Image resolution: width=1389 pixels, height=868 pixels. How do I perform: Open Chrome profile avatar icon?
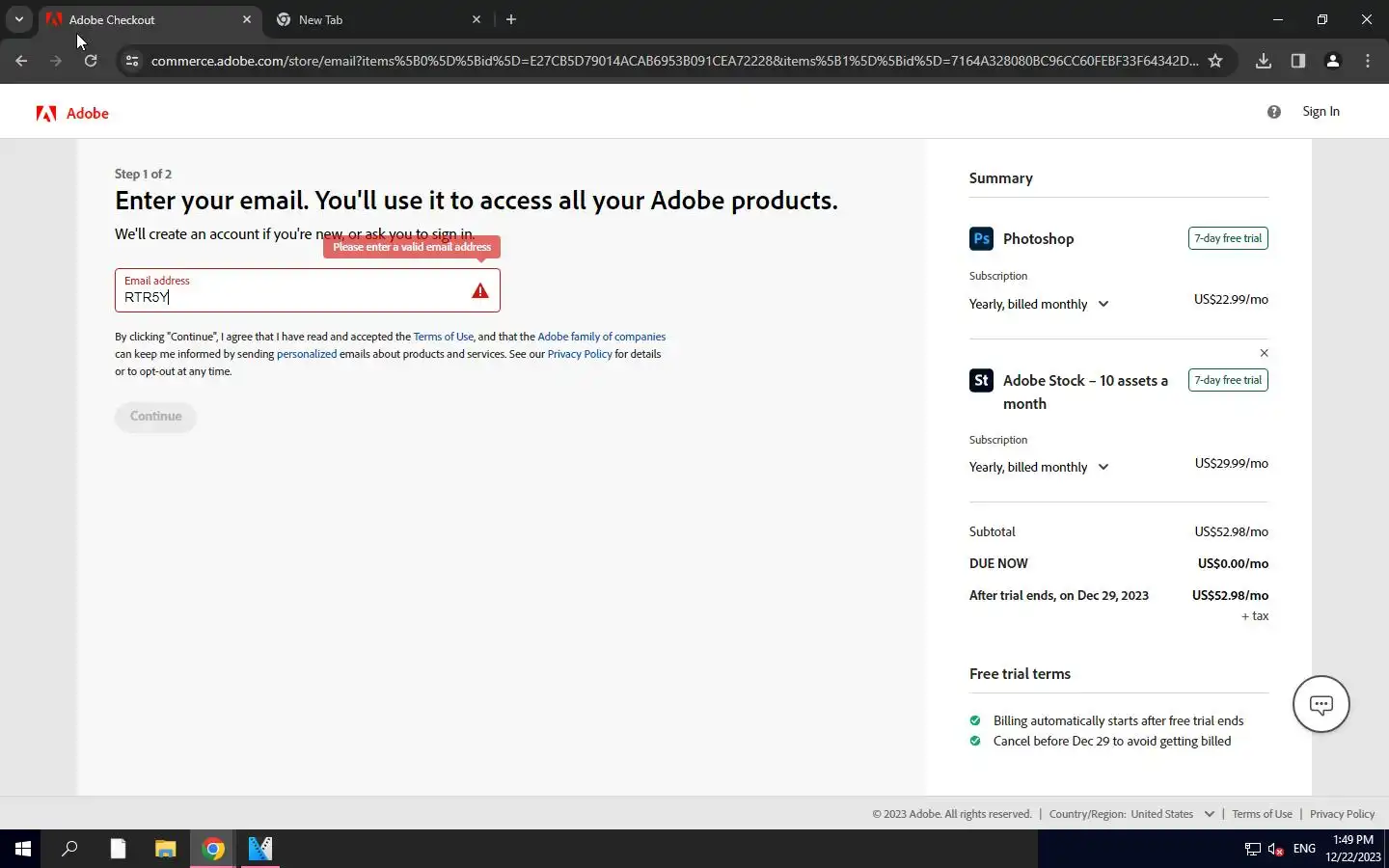[1333, 61]
